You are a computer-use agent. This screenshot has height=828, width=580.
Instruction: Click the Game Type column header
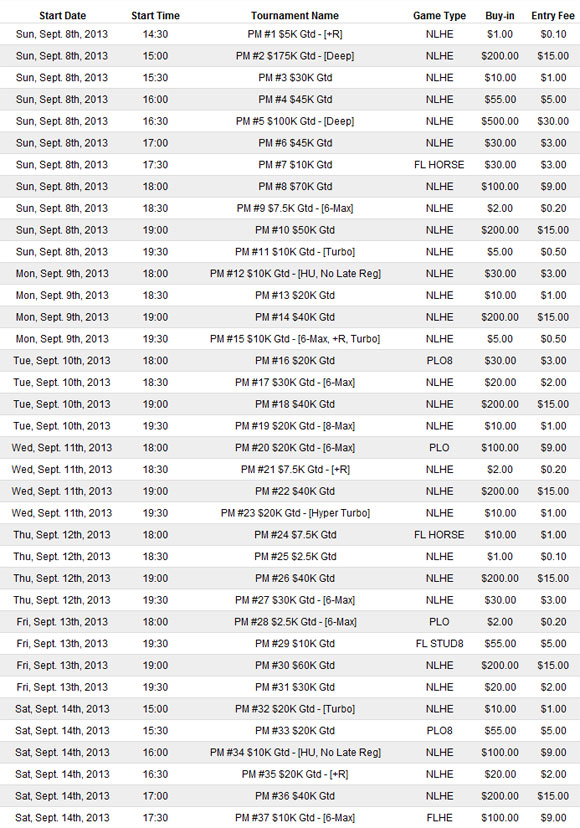[439, 16]
